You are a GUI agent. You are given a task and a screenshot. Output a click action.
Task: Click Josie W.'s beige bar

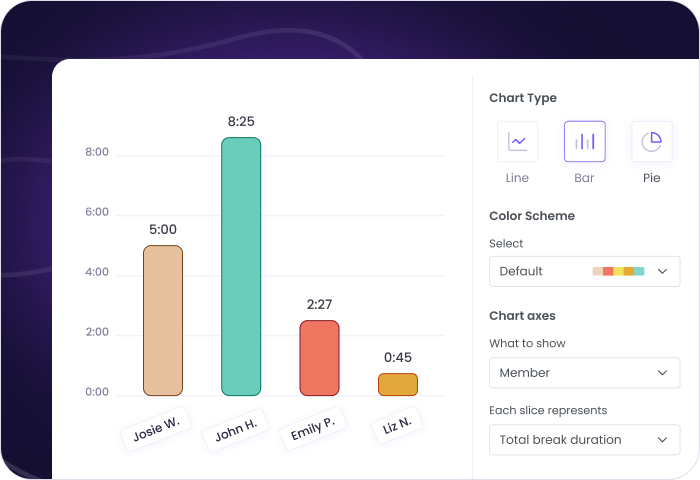163,320
